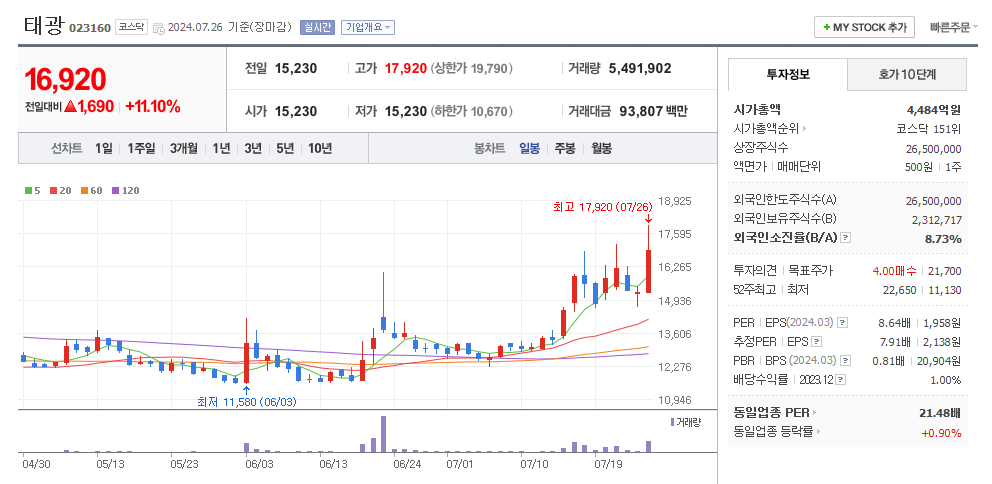Select the 1년 line chart period
Image resolution: width=992 pixels, height=484 pixels.
[221, 149]
